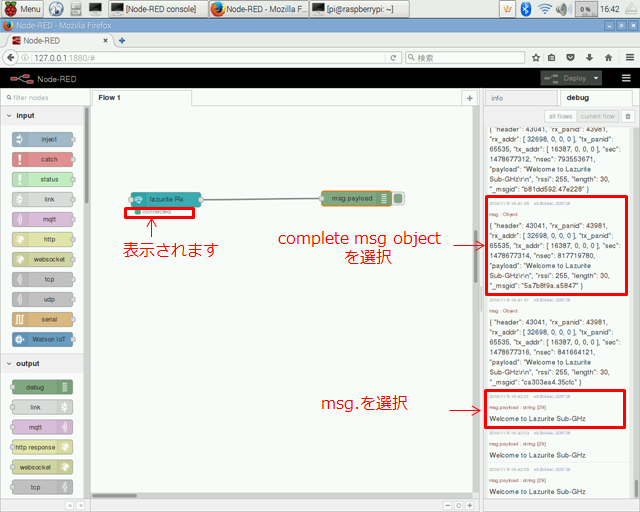Screen dimensions: 640x512
Task: Click the Deploy button
Action: [566, 78]
